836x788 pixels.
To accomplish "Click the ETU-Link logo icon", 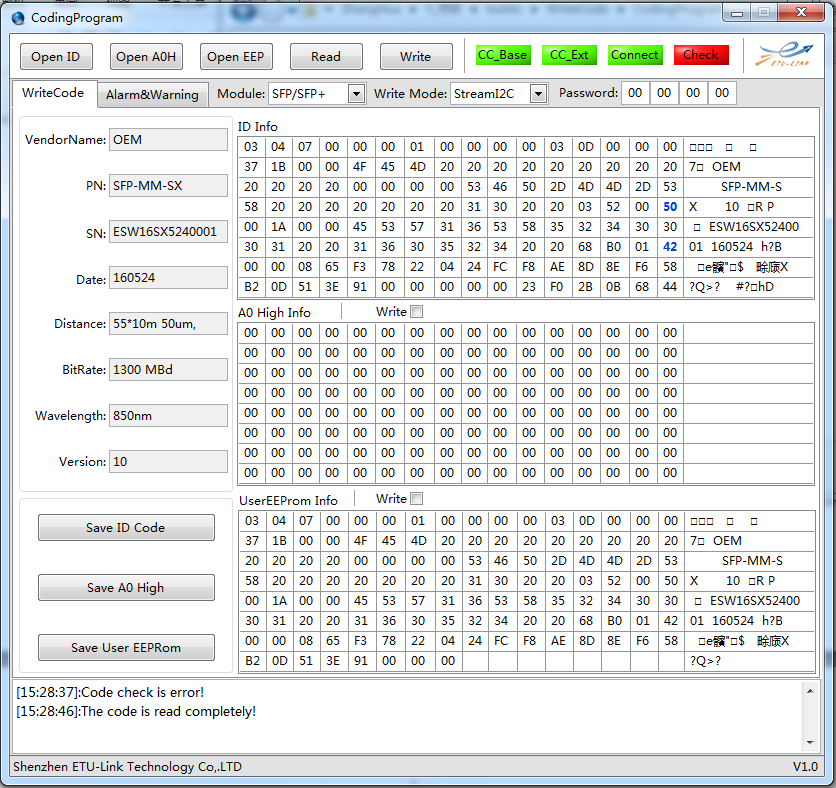I will tap(784, 54).
